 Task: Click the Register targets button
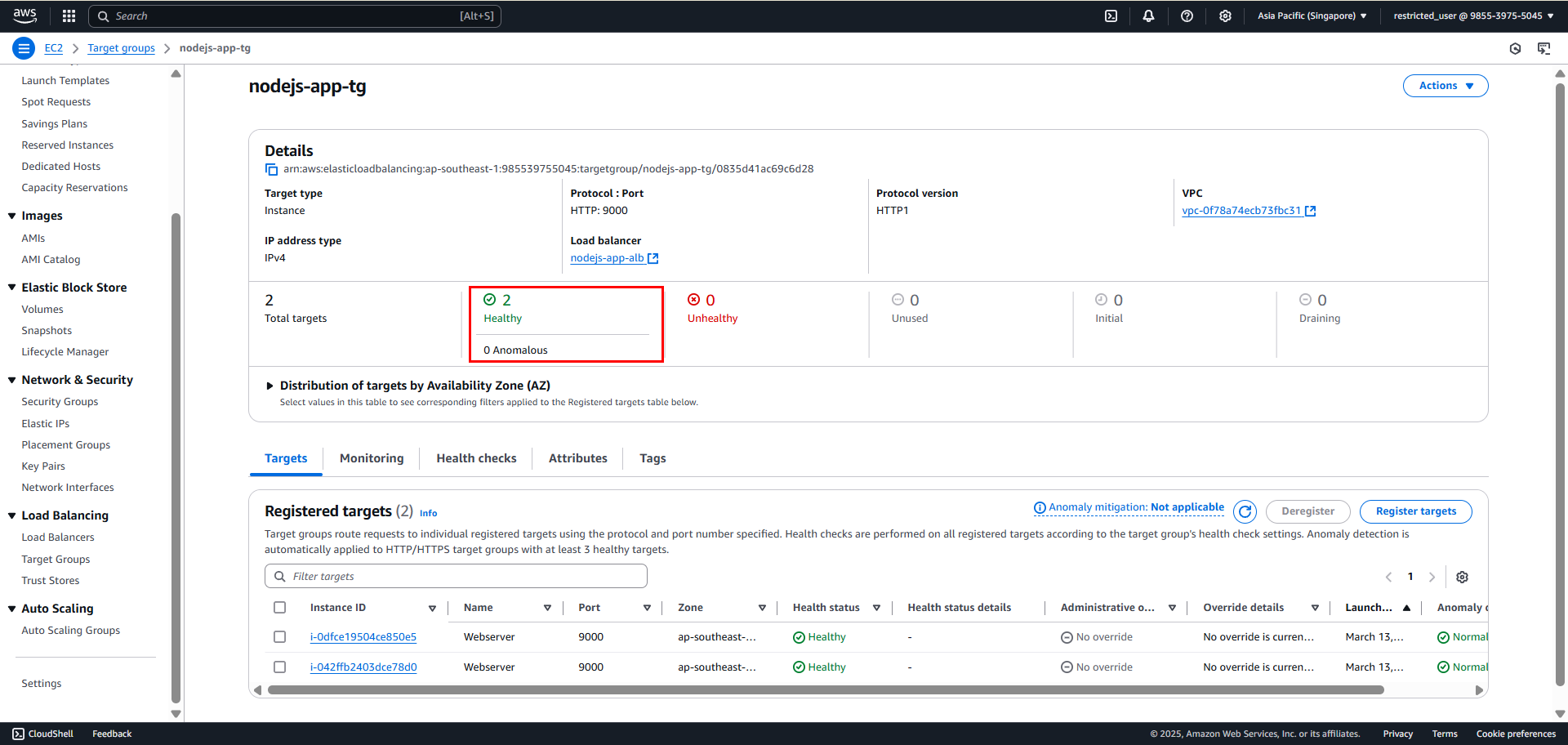pyautogui.click(x=1415, y=511)
